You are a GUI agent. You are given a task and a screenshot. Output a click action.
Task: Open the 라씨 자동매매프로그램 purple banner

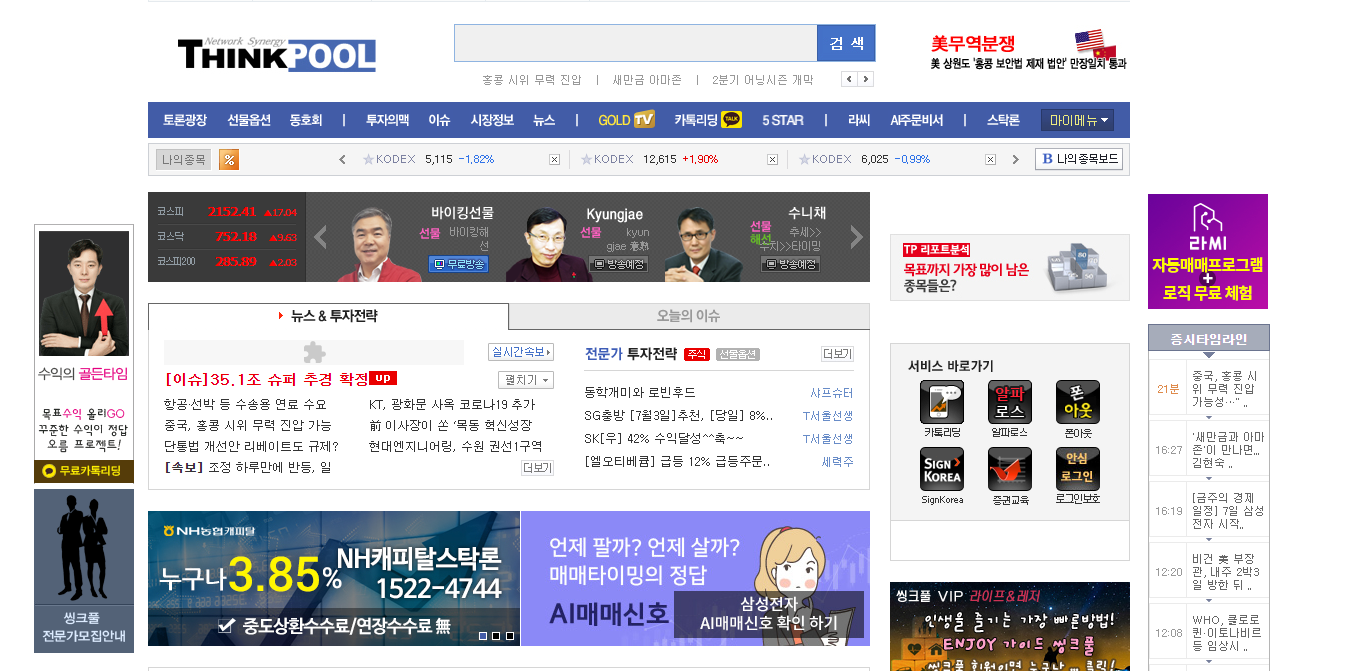[1208, 251]
